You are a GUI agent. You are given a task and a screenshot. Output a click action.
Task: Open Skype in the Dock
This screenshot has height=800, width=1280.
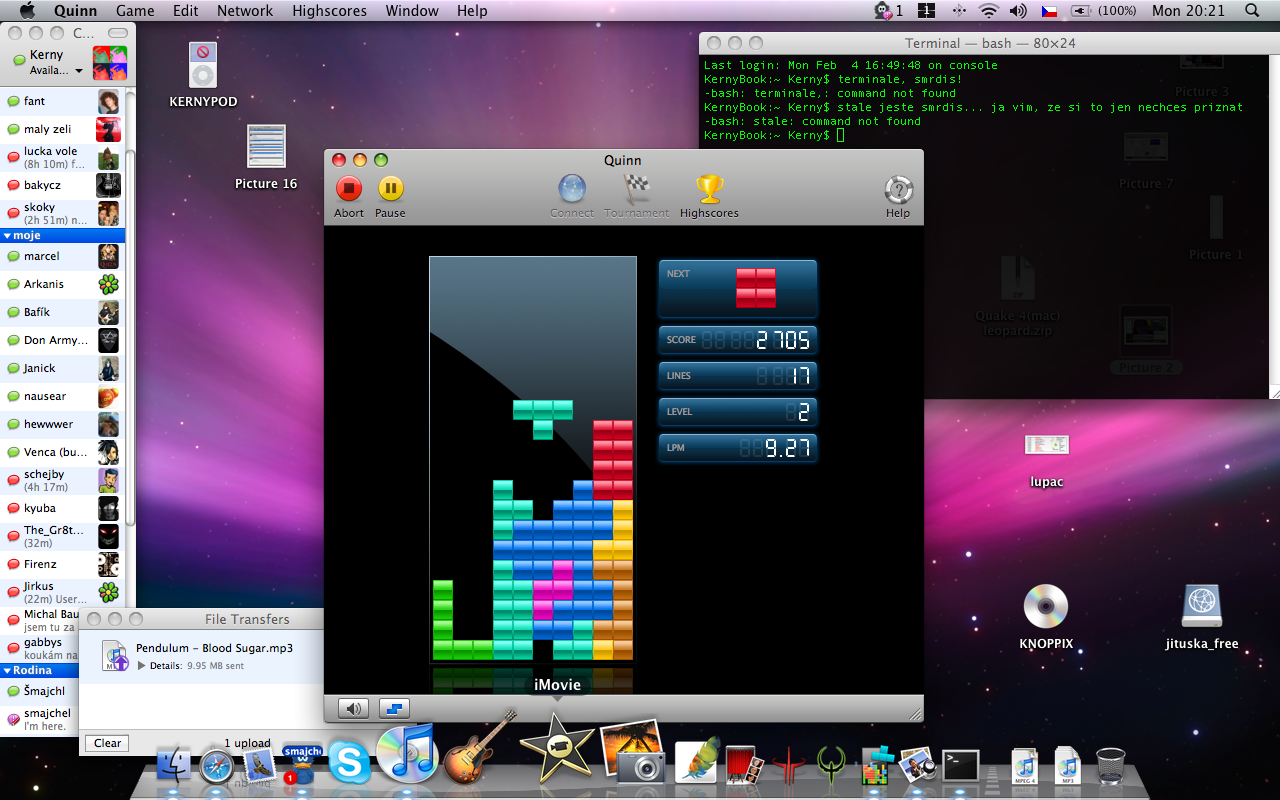[349, 763]
